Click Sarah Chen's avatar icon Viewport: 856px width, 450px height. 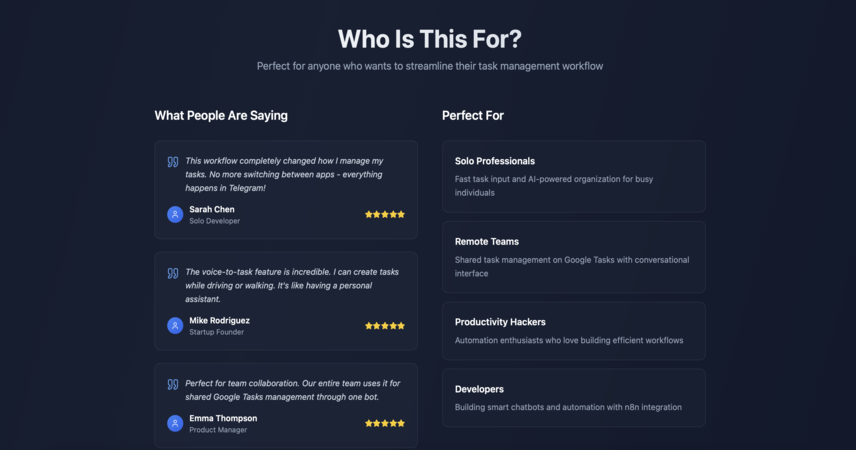pyautogui.click(x=175, y=215)
